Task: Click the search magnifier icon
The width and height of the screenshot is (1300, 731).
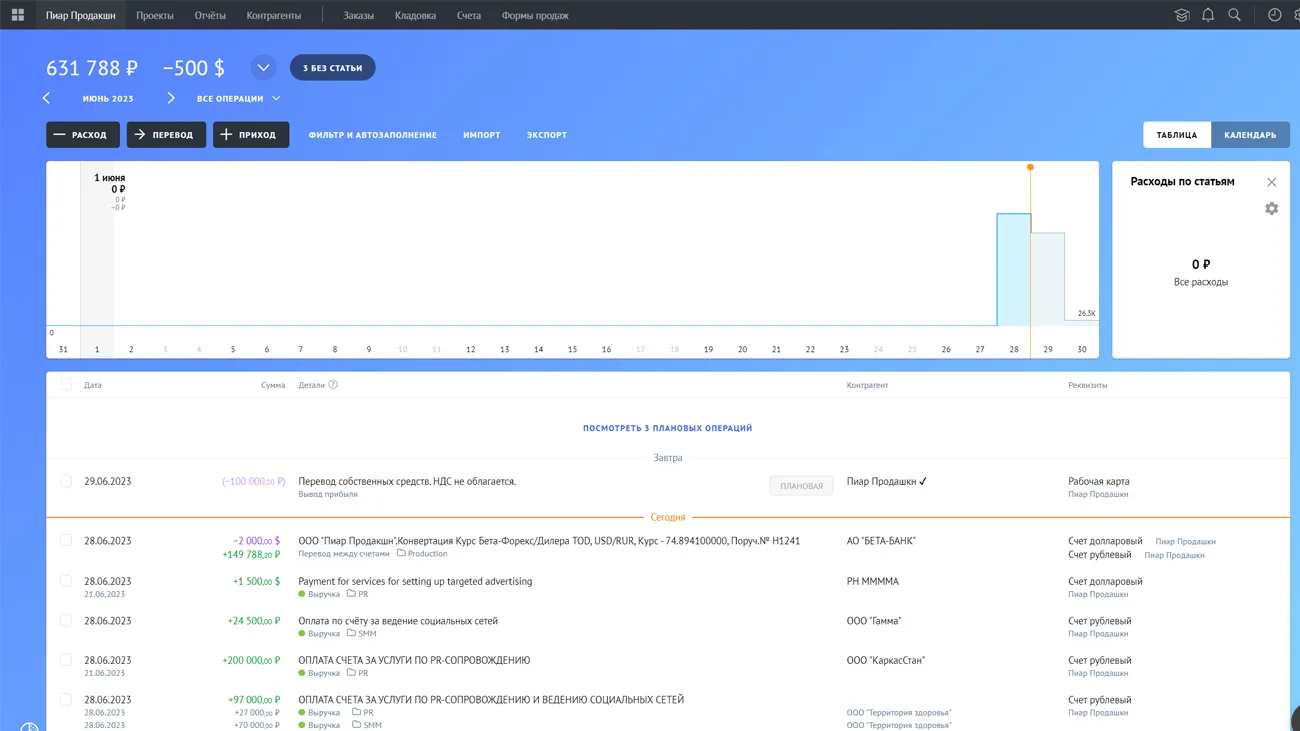Action: 1235,15
